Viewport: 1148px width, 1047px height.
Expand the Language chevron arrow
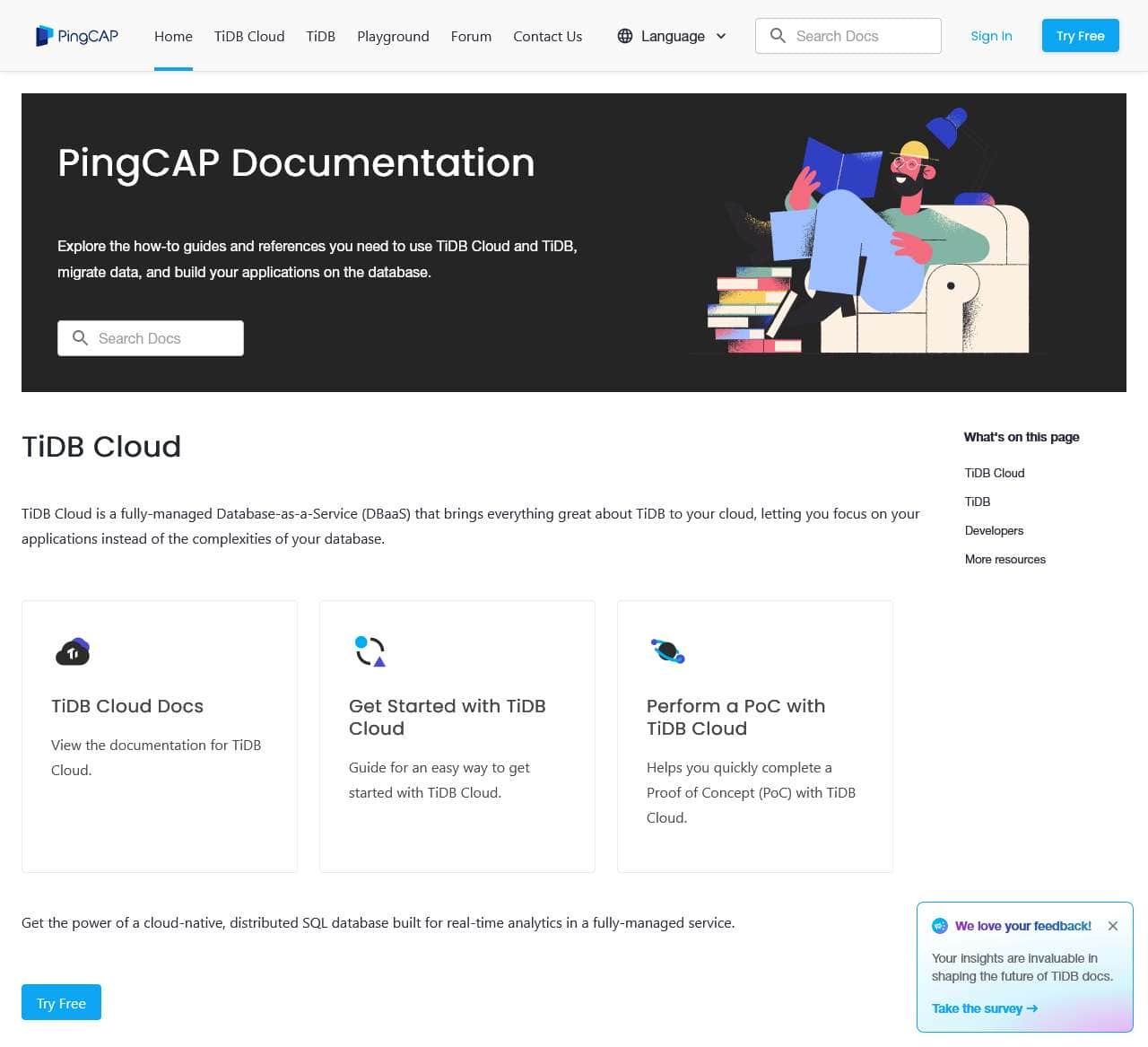click(720, 36)
